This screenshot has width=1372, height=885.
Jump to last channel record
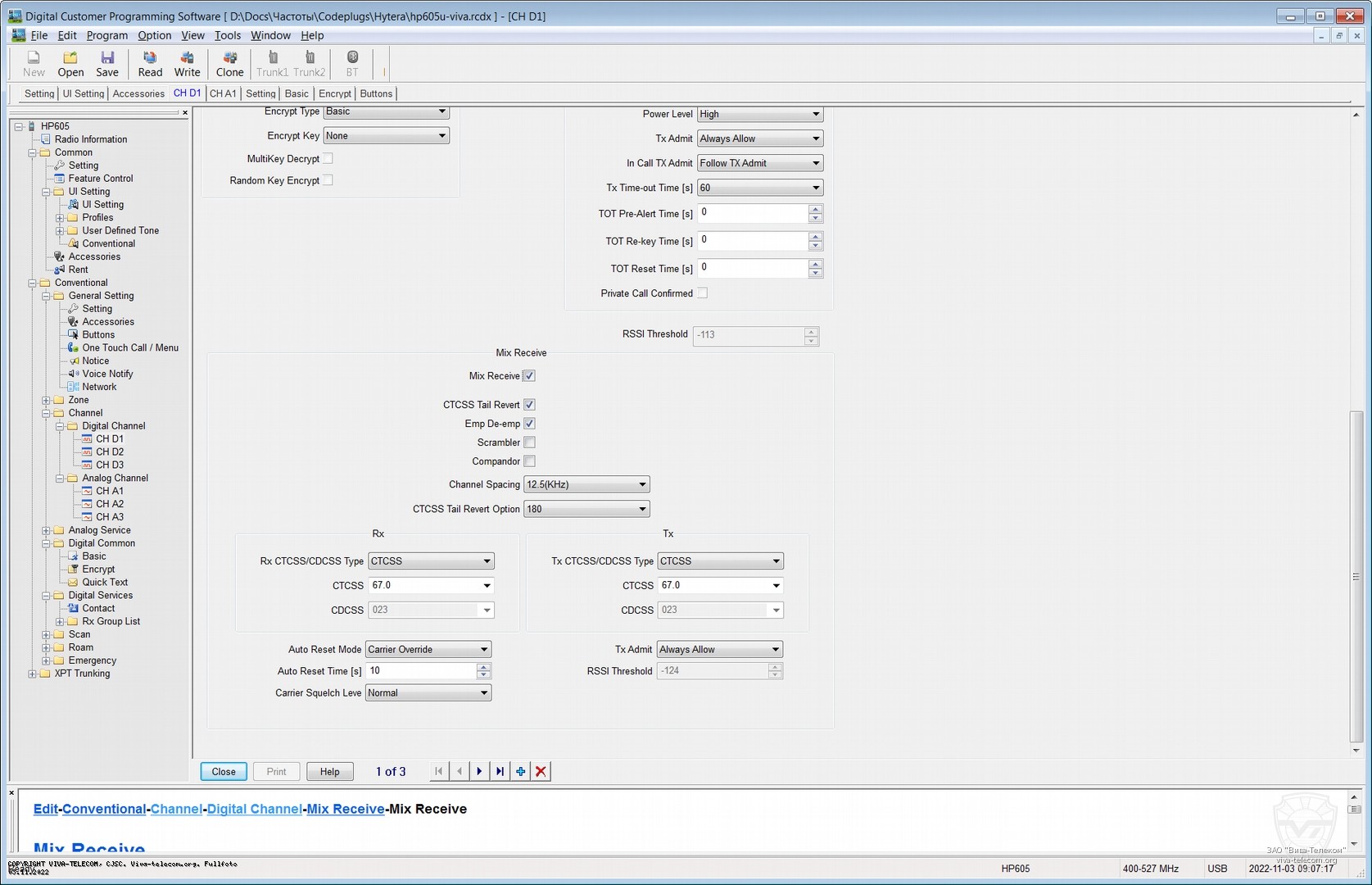pyautogui.click(x=500, y=771)
